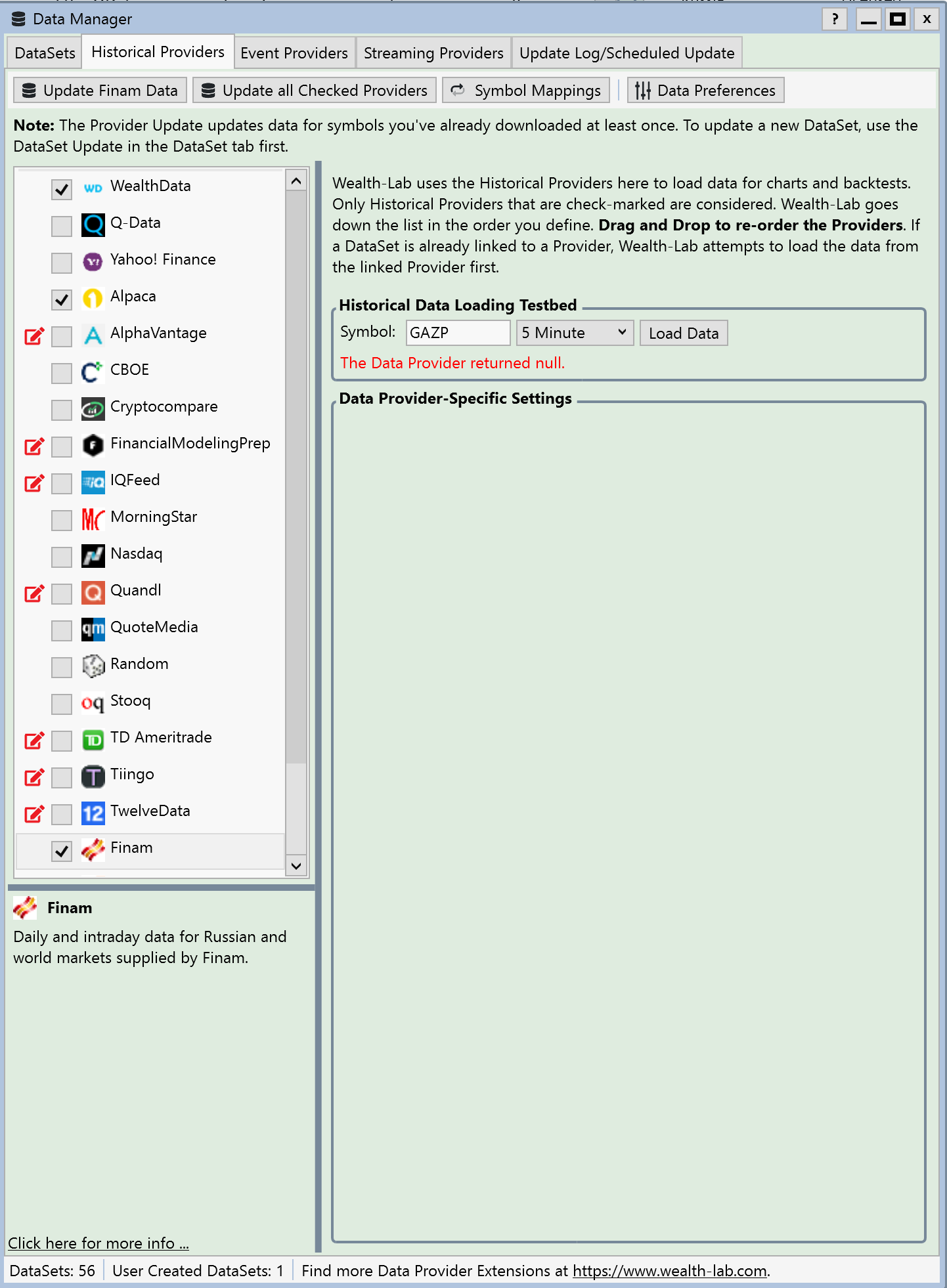Select the TwelveData provider row label
Screen dimensions: 947x1288
pos(150,811)
